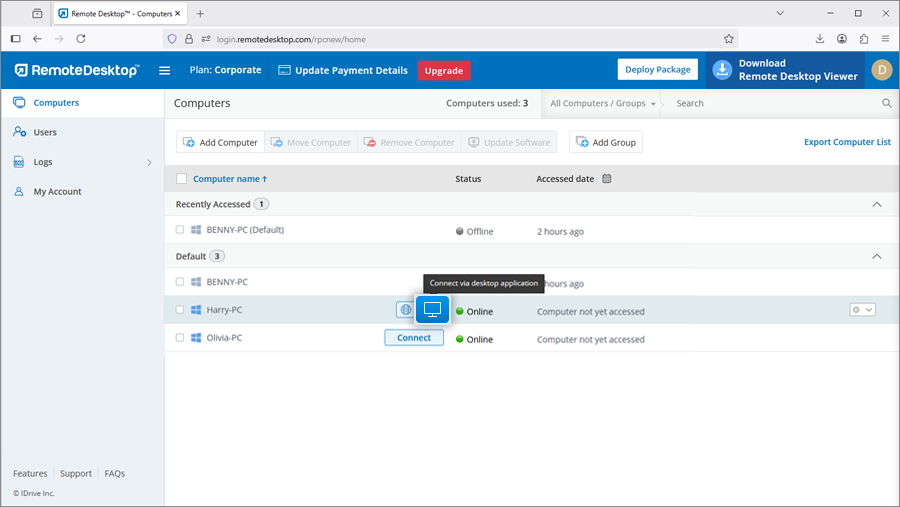Click the Connect button for Olivia-PC

pyautogui.click(x=414, y=338)
